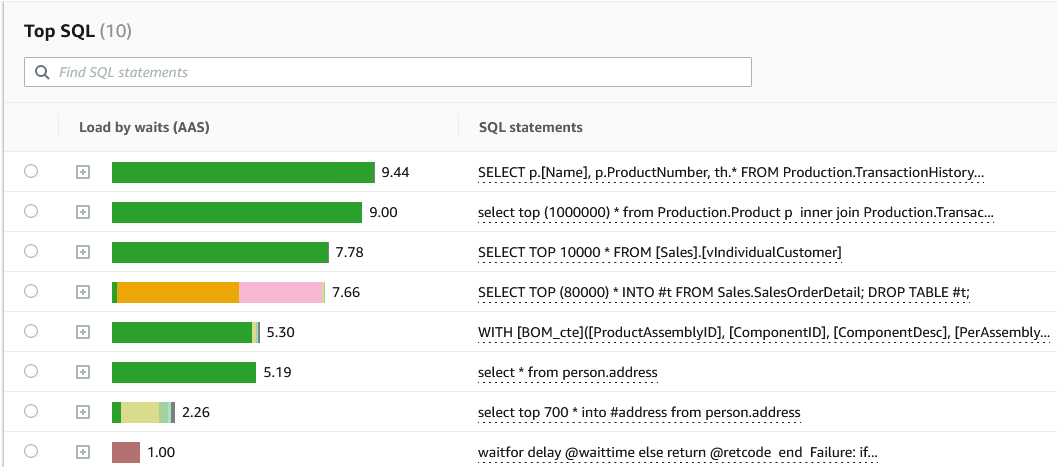Viewport: 1057px width, 467px height.
Task: Click the Load by waits (AAS) column header
Action: pos(144,127)
